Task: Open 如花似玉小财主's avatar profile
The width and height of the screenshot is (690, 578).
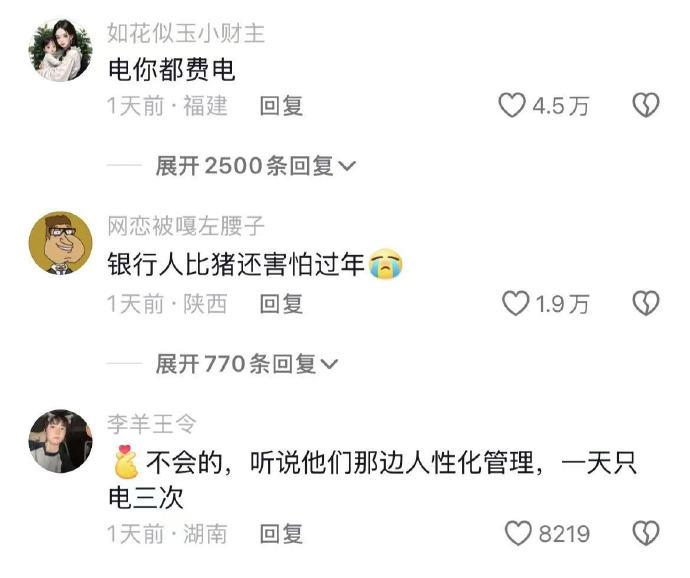Action: point(61,50)
